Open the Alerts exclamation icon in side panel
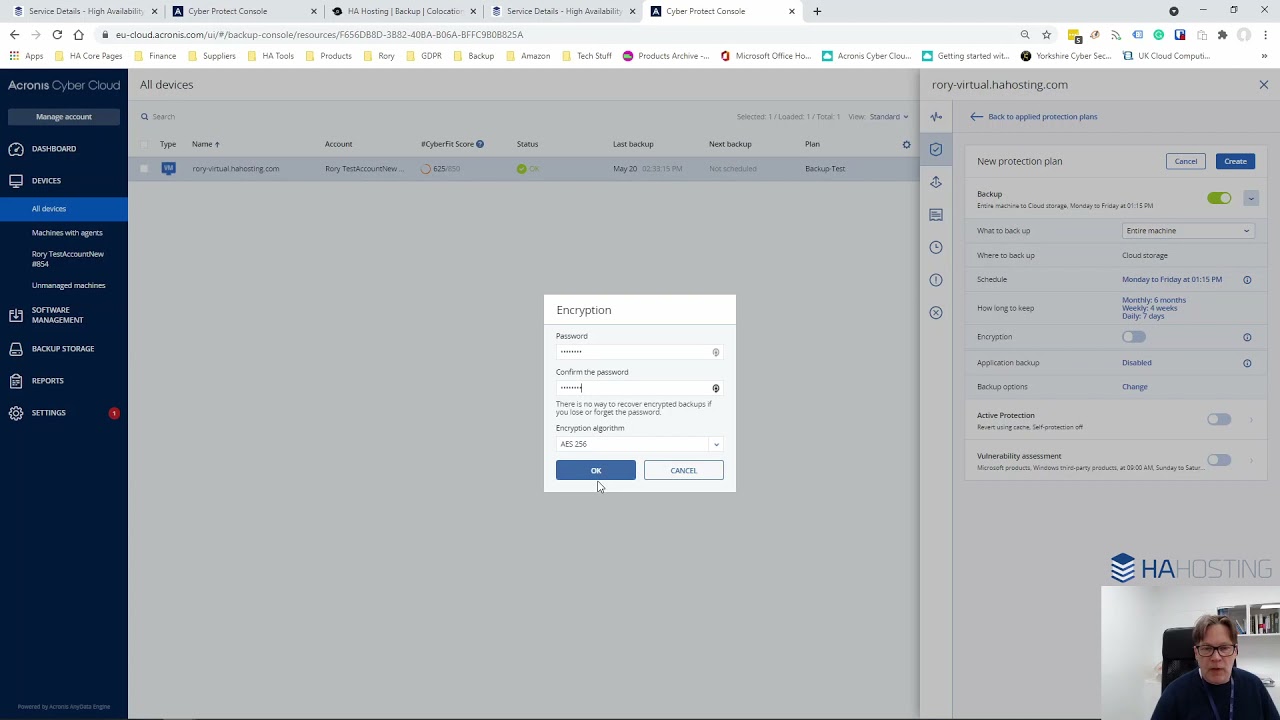The height and width of the screenshot is (720, 1280). [936, 280]
